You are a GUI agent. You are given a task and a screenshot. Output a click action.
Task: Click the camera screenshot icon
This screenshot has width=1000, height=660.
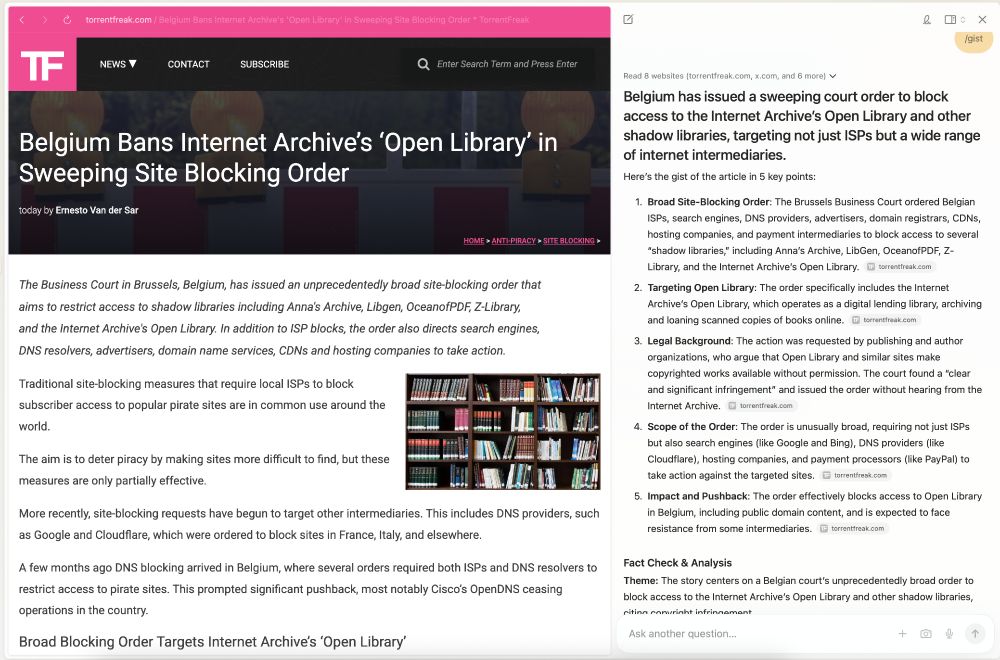coord(926,633)
